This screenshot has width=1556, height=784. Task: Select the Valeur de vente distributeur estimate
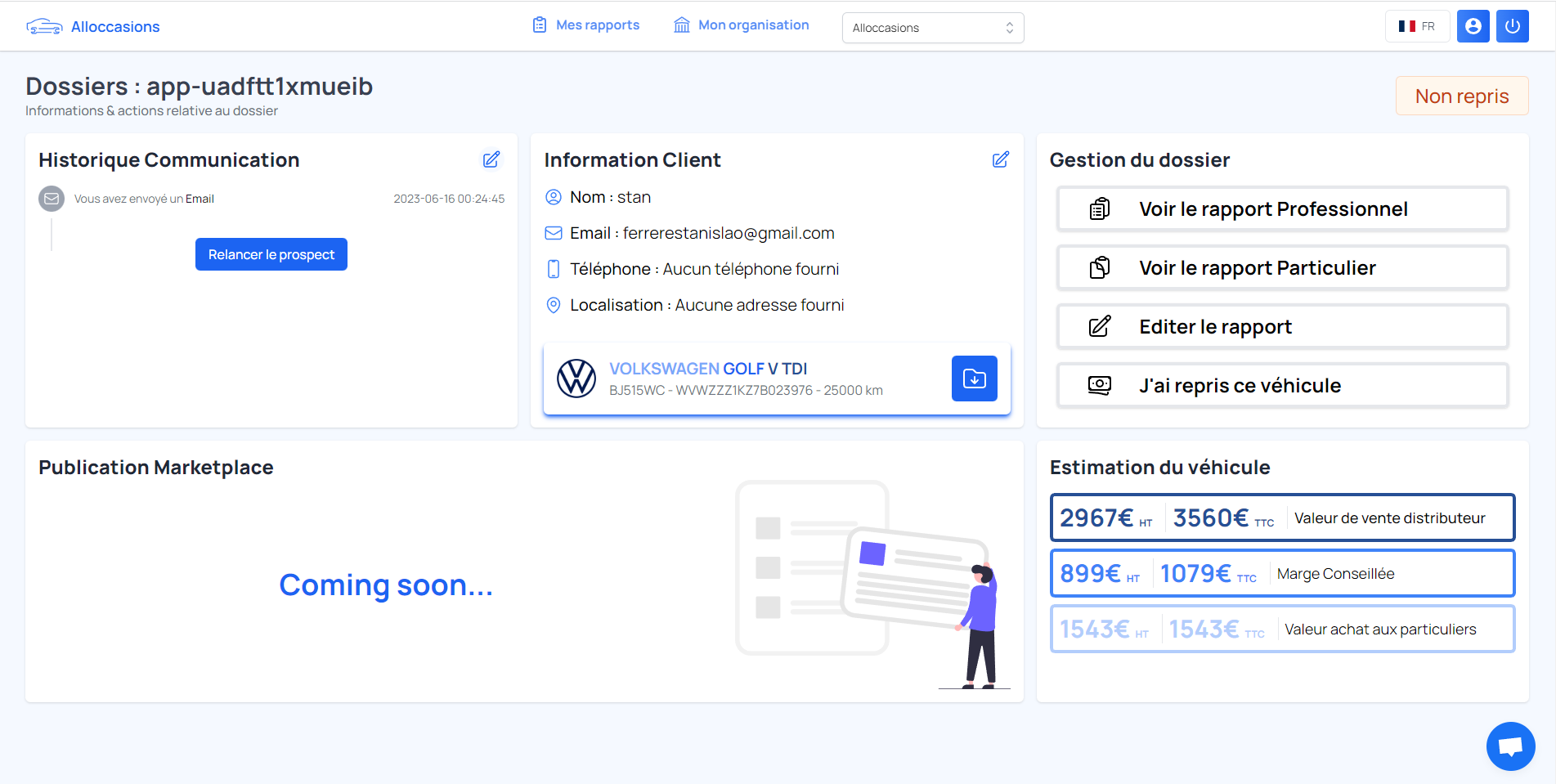pos(1281,517)
